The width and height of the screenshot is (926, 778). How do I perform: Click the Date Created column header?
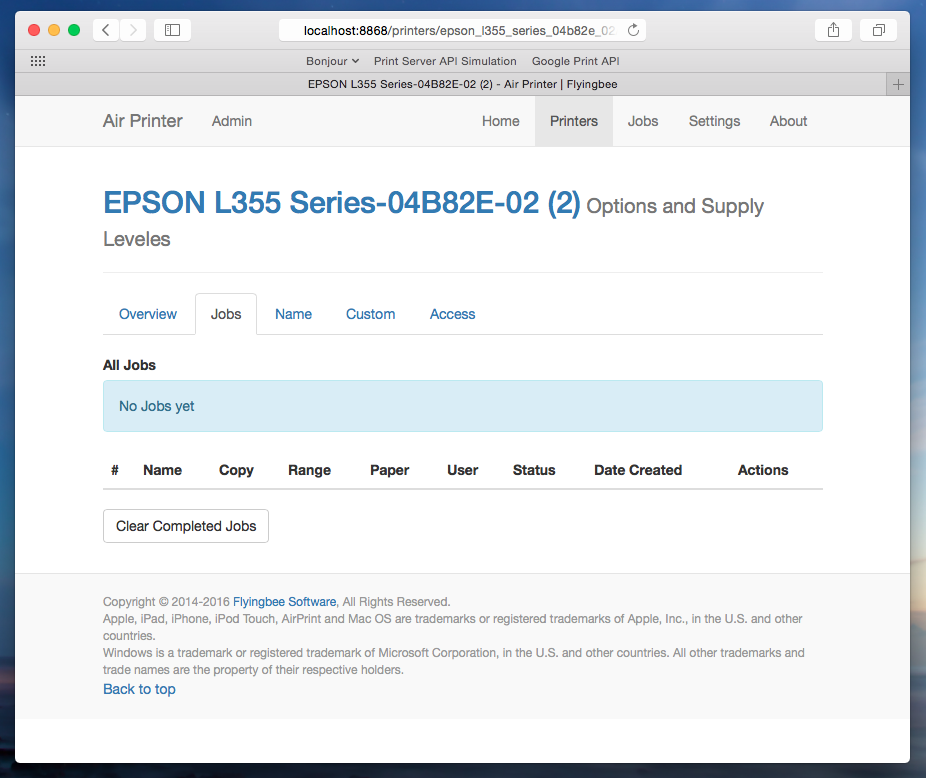[x=638, y=470]
